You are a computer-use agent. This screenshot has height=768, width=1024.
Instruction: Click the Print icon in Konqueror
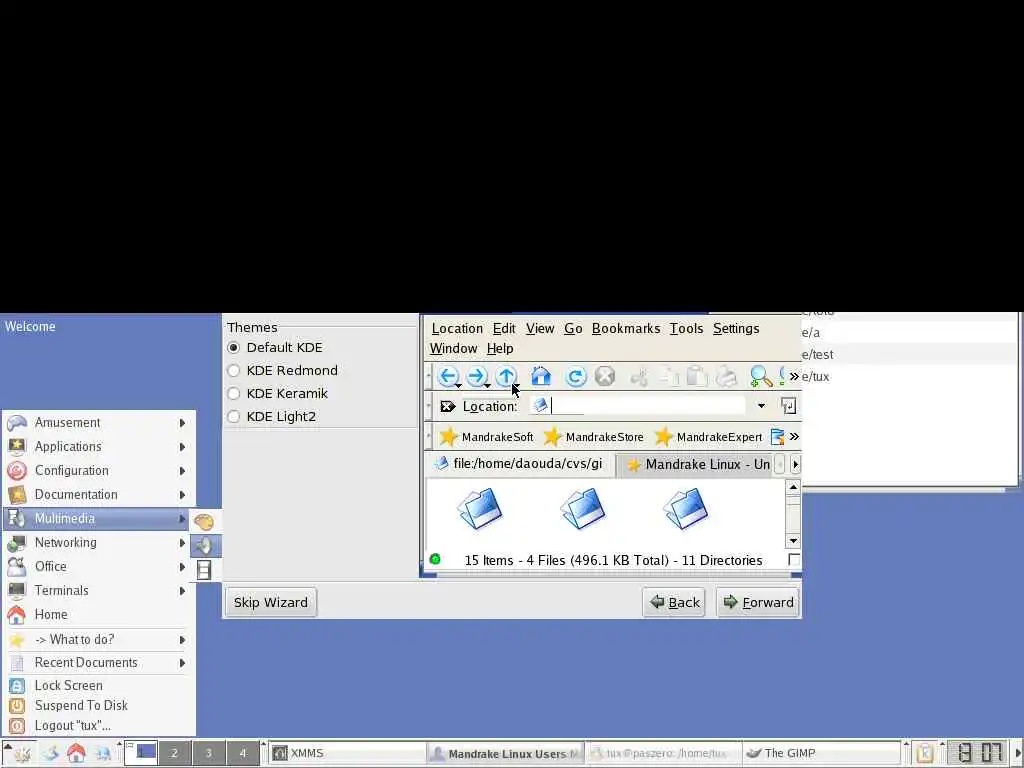726,377
